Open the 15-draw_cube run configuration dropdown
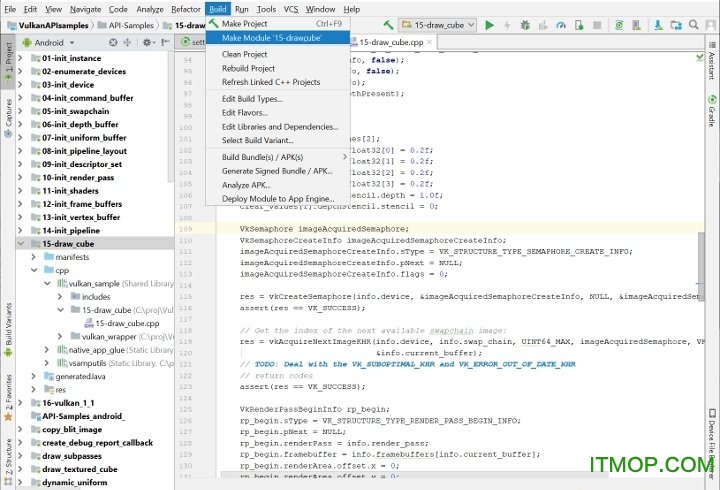720x490 pixels. [x=437, y=25]
